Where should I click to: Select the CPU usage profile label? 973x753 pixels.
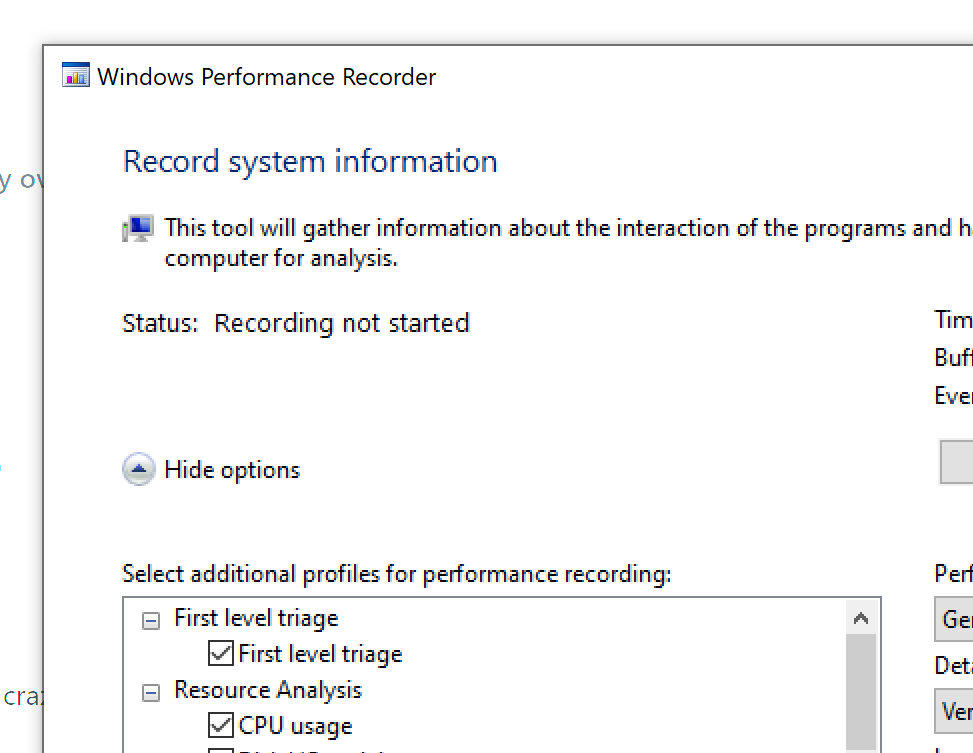coord(295,726)
